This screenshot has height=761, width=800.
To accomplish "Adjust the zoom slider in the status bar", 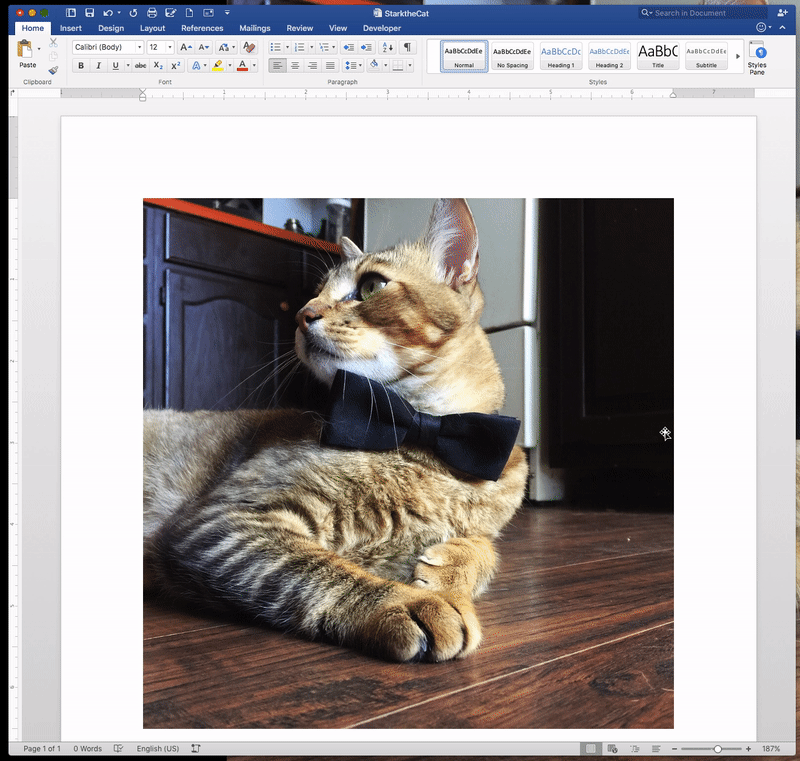I will [x=717, y=748].
